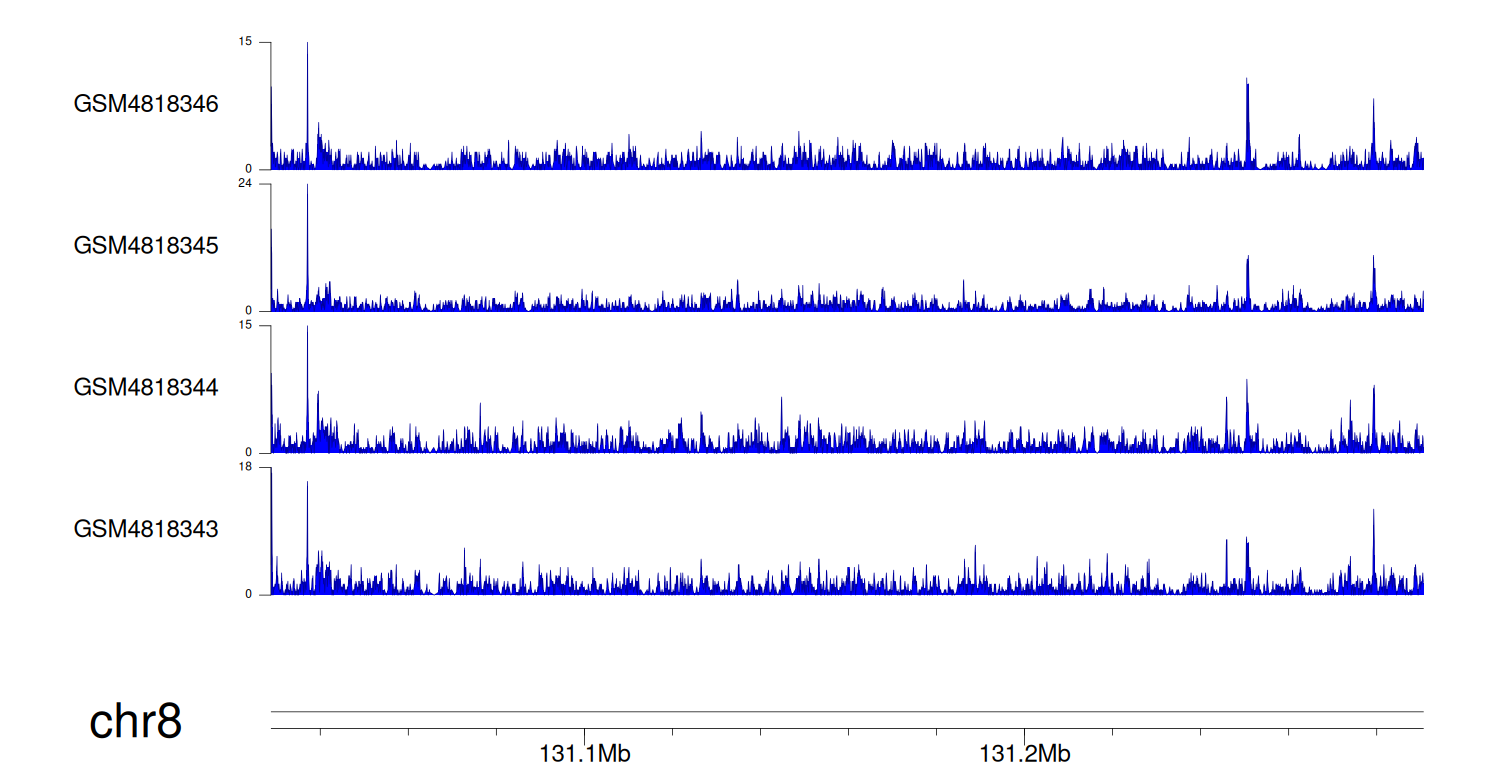This screenshot has width=1500, height=780.
Task: Click the chr8 chromosome label
Action: (135, 721)
